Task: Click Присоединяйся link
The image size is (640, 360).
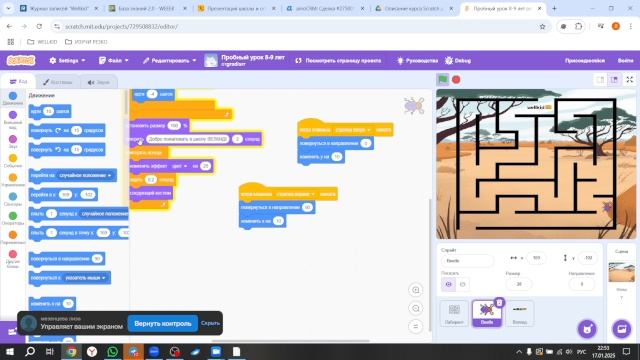Action: tap(584, 60)
